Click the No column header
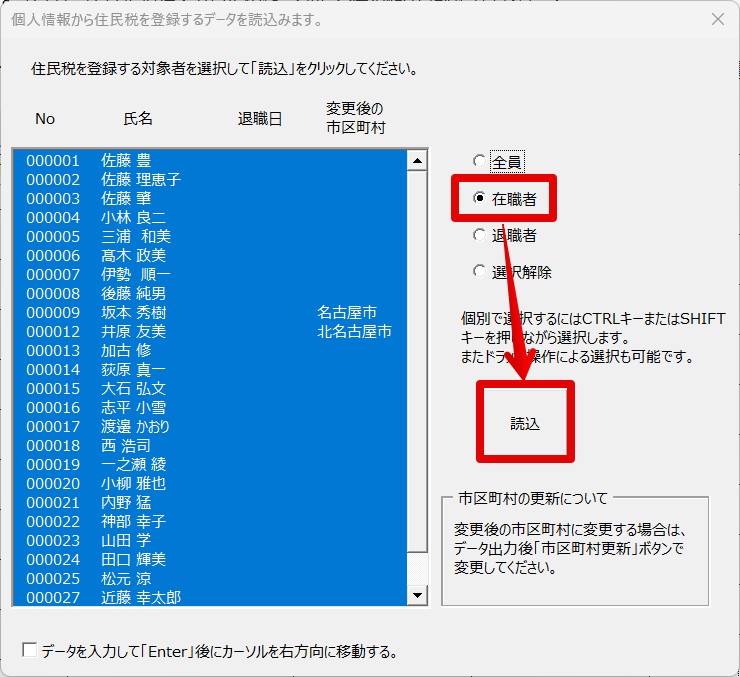Screen dimensions: 740x677 point(45,118)
